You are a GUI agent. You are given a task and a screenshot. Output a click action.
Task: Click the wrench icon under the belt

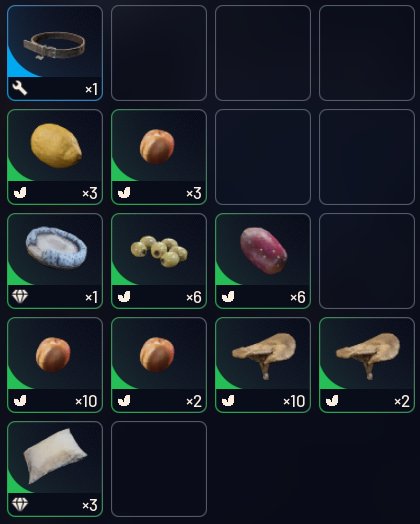20,89
